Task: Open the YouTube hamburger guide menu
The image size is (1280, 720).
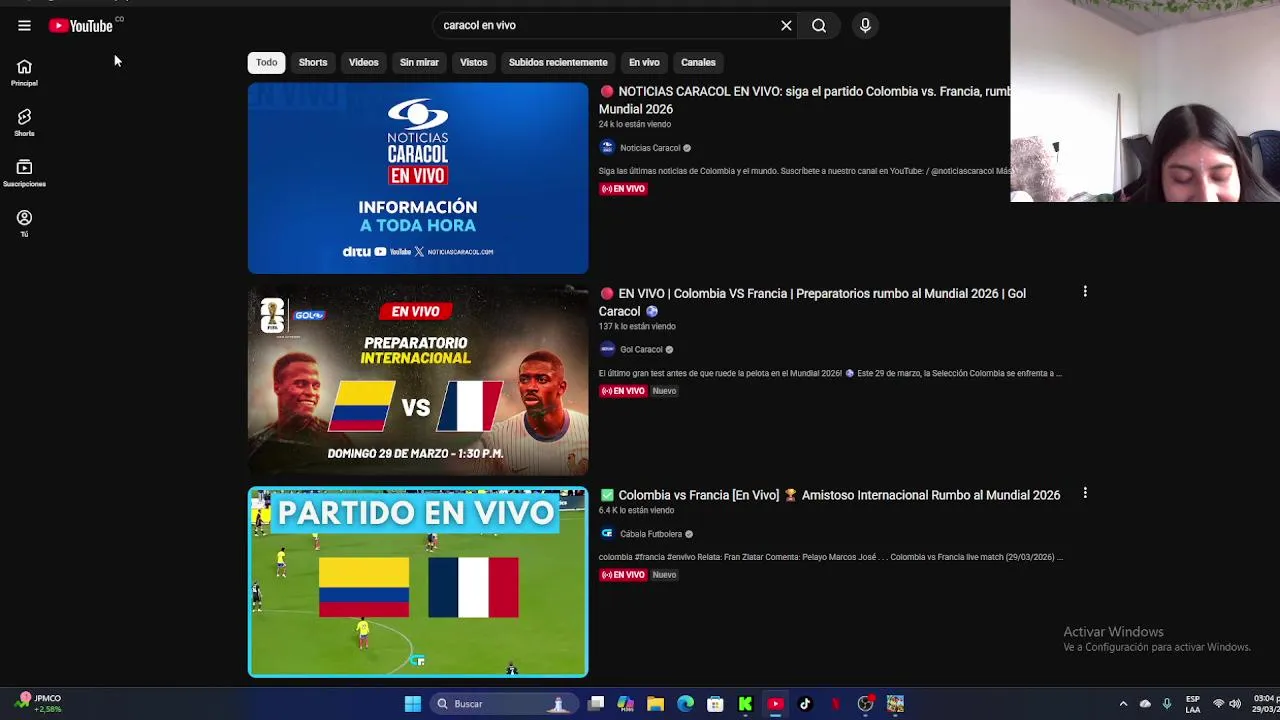Action: coord(24,26)
